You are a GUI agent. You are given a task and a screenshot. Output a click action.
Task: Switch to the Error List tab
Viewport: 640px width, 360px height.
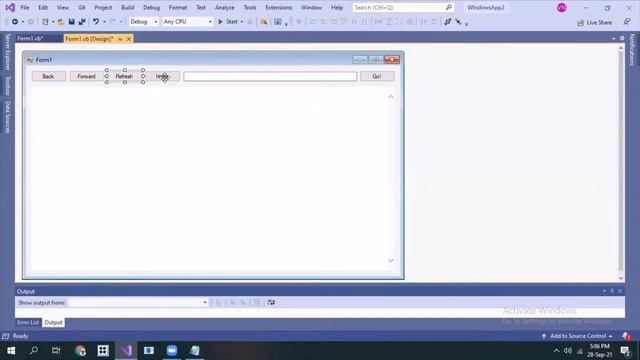pyautogui.click(x=28, y=322)
